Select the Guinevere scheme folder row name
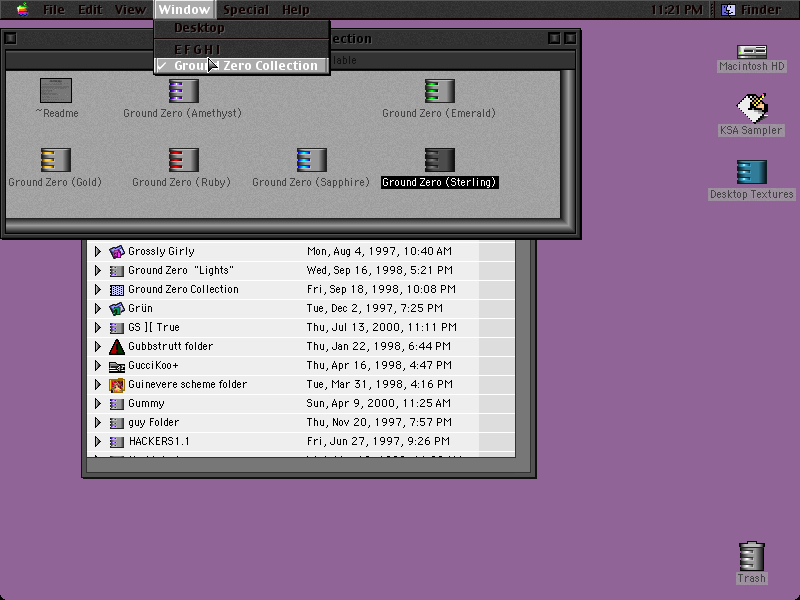Viewport: 800px width, 600px height. (x=188, y=385)
